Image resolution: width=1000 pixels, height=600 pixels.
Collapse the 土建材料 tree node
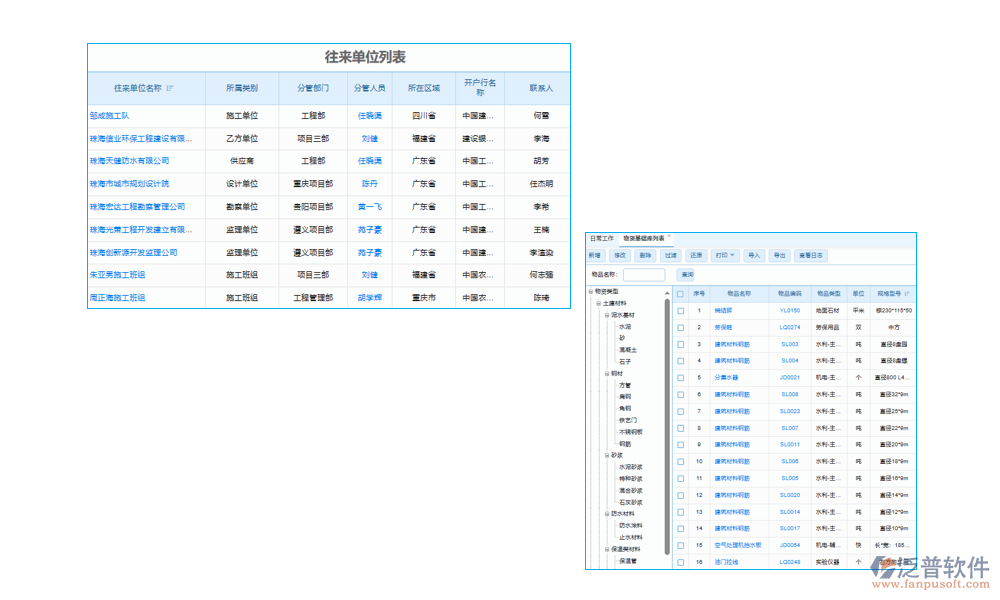coord(598,303)
